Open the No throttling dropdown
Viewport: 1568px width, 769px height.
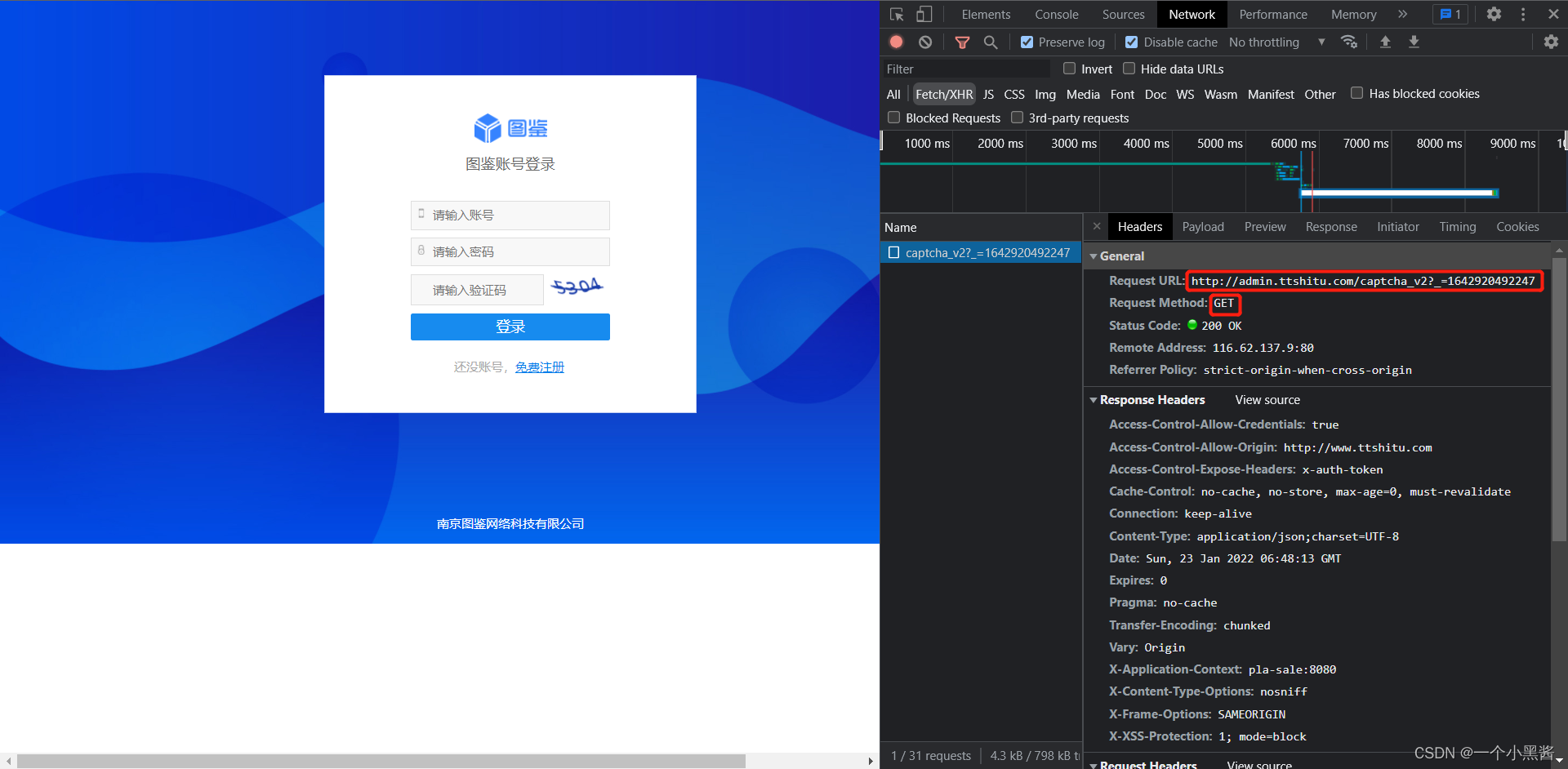1276,42
